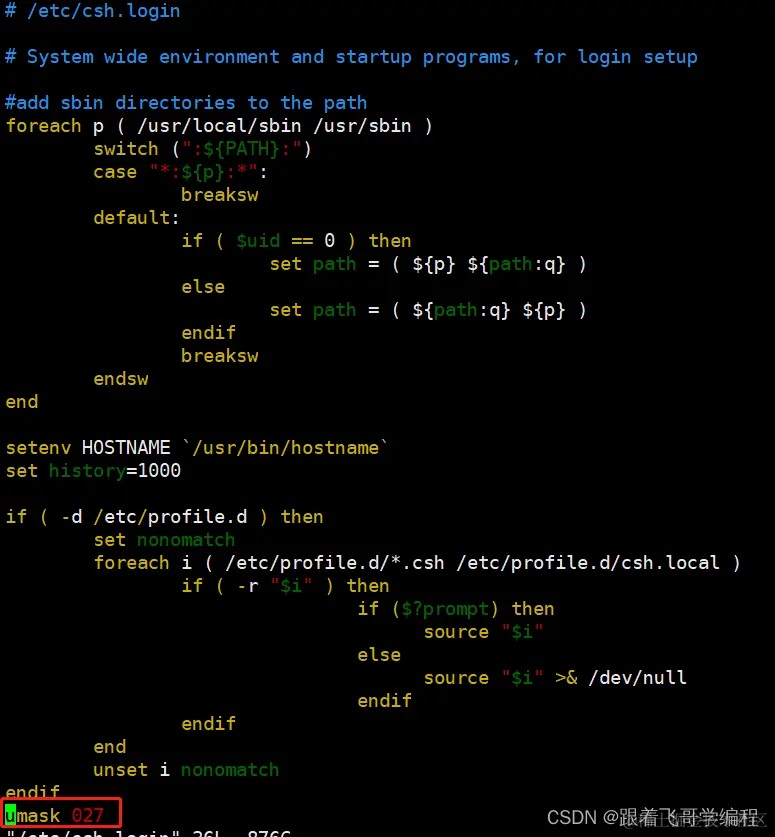Viewport: 775px width, 837px height.
Task: Click the 'System wide environment' comment line
Action: (351, 57)
